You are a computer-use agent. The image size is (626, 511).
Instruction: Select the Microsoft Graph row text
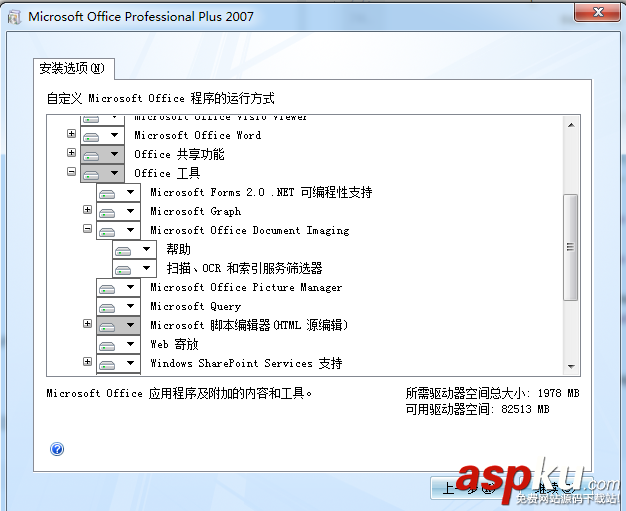(196, 211)
